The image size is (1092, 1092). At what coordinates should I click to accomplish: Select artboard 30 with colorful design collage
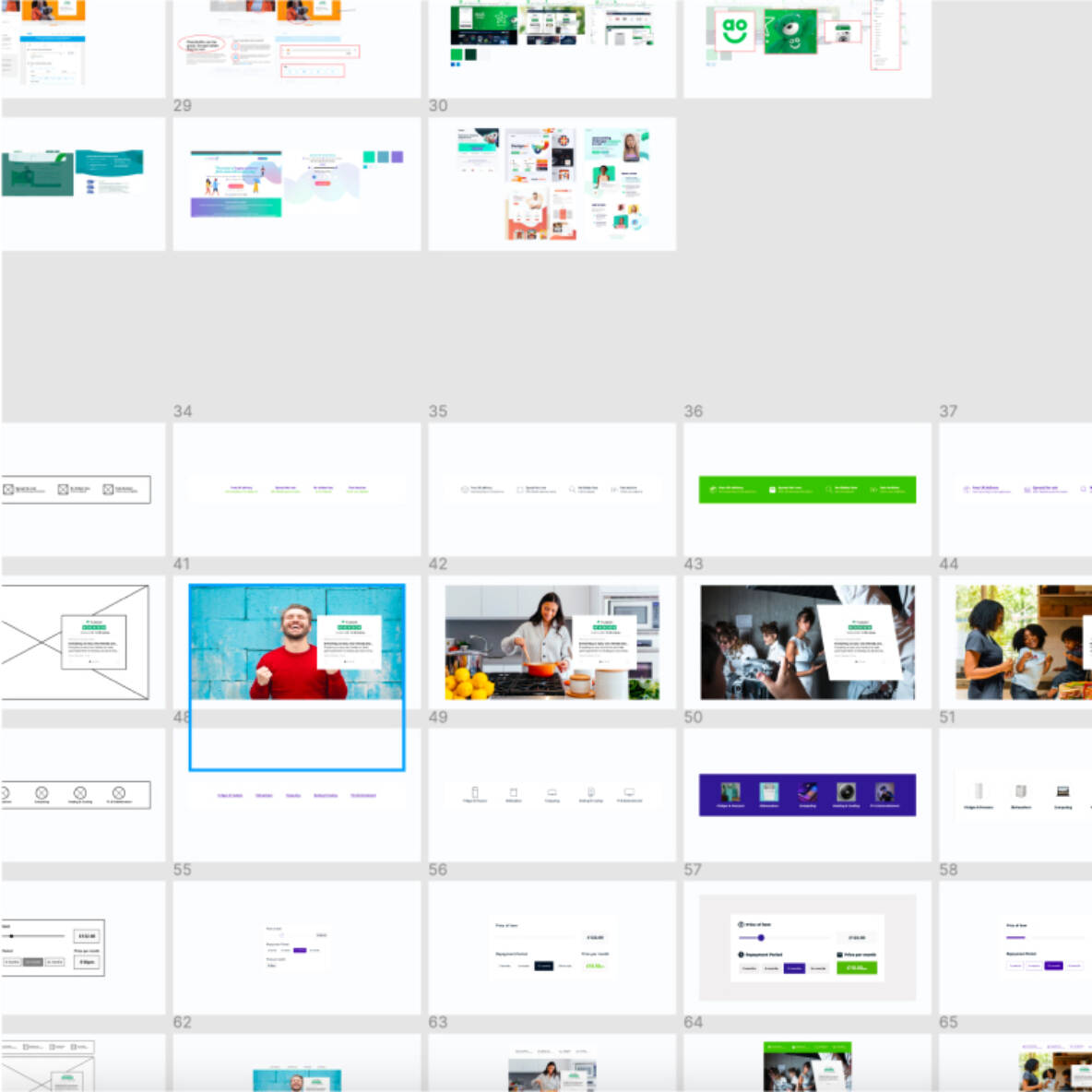[552, 184]
